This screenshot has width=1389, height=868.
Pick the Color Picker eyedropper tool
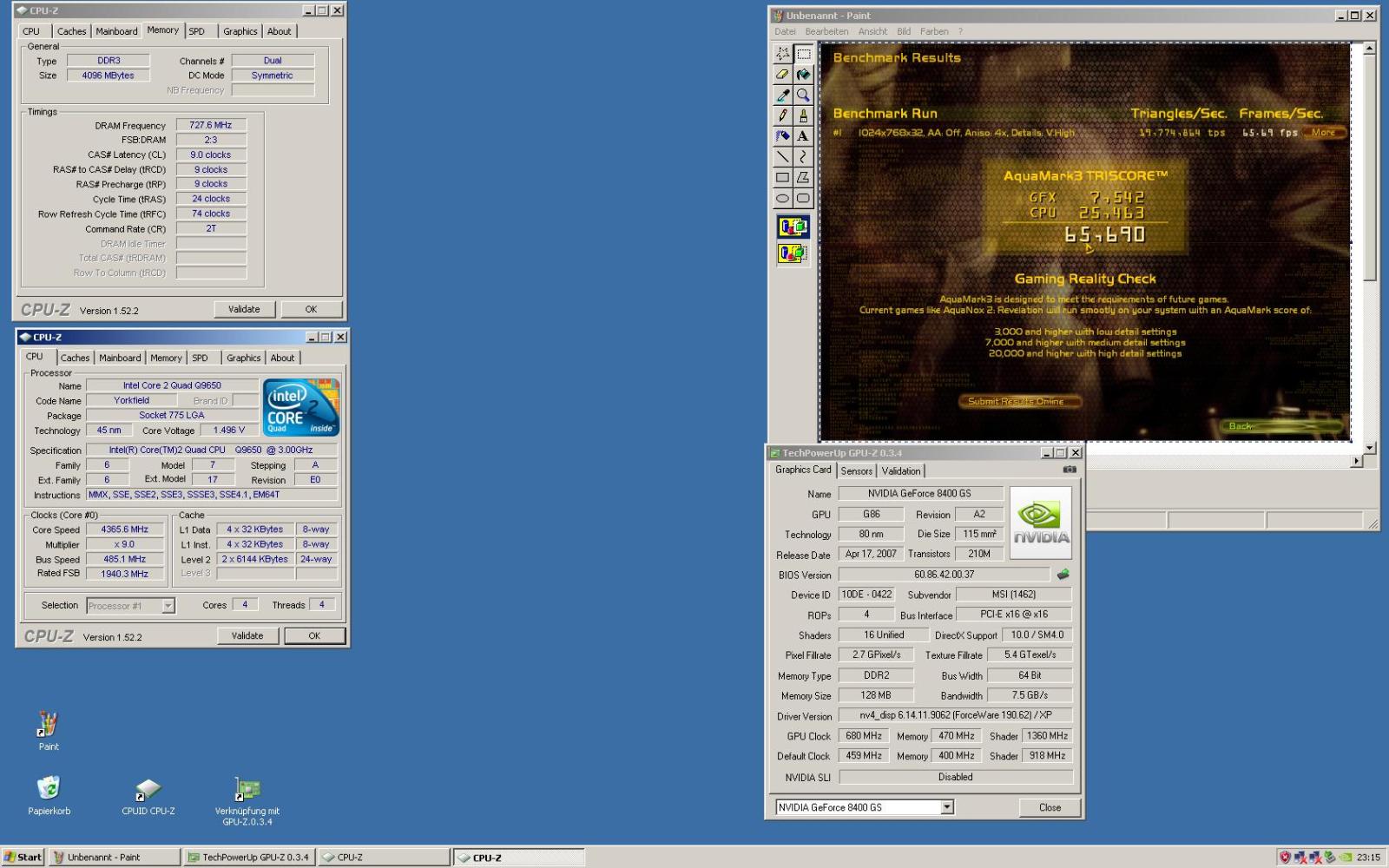coord(783,95)
